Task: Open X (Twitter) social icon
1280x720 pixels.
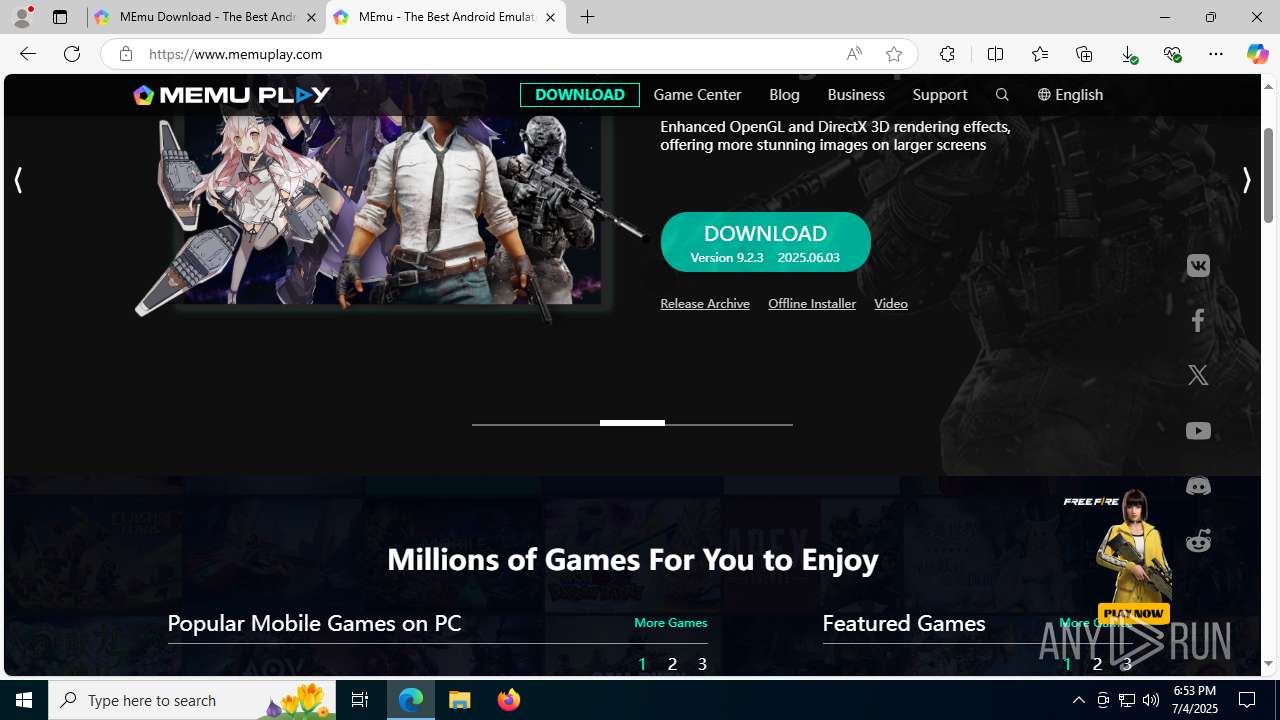Action: coord(1198,376)
